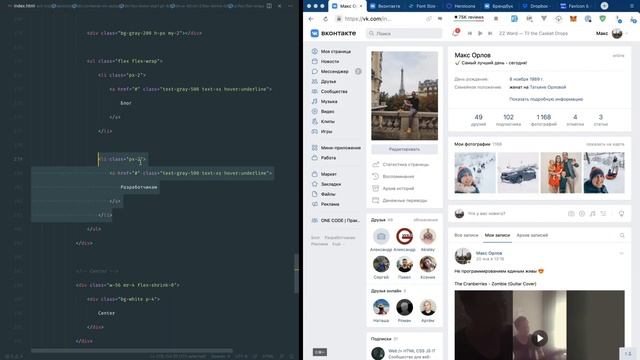Open Файлы in the VK sidebar
640x360 pixels.
tap(328, 194)
